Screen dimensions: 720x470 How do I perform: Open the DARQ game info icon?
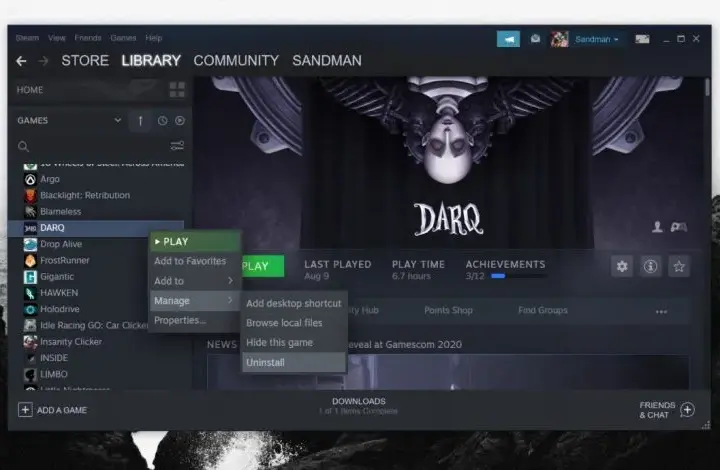tap(650, 266)
